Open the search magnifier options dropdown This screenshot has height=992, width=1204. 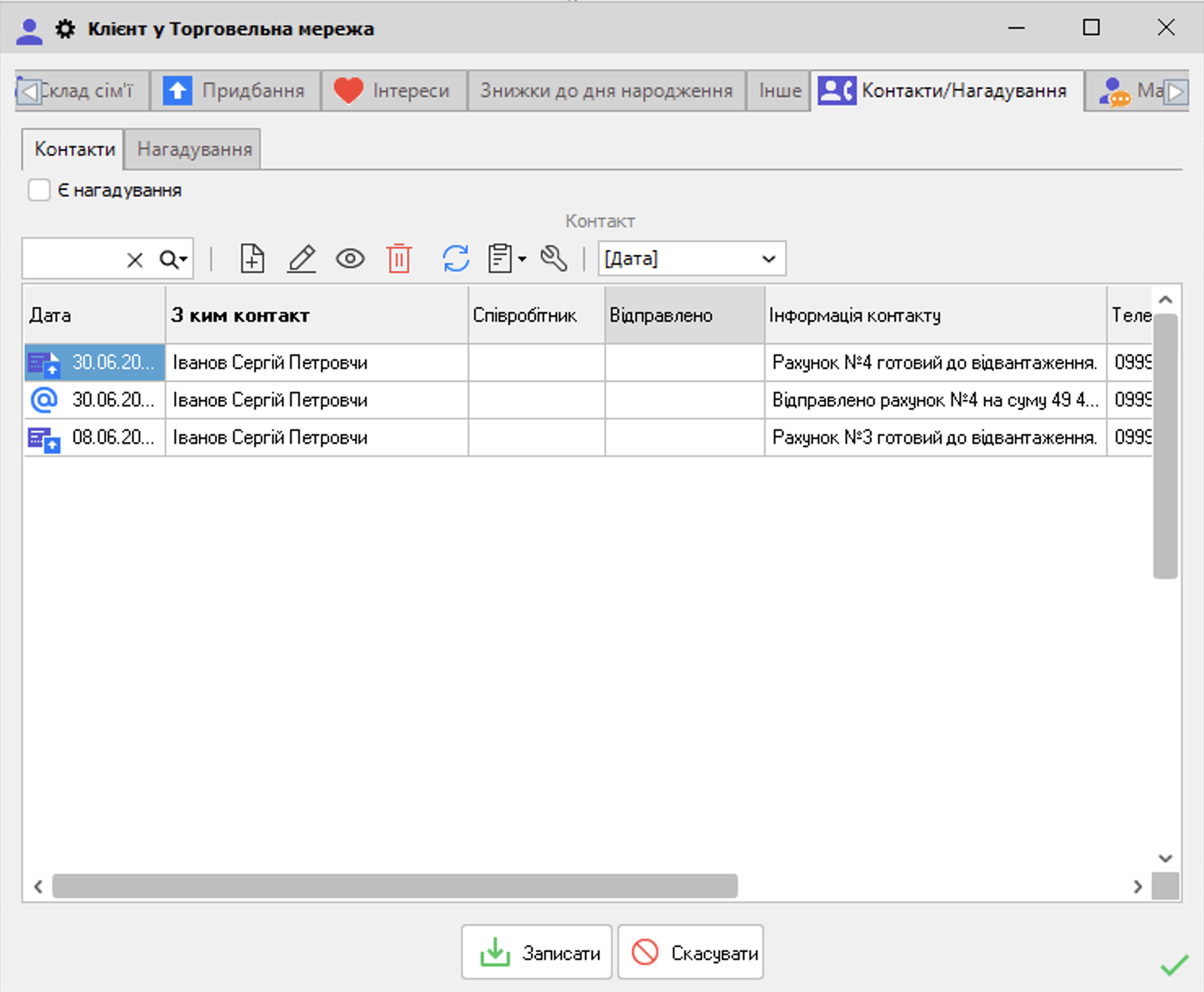174,260
